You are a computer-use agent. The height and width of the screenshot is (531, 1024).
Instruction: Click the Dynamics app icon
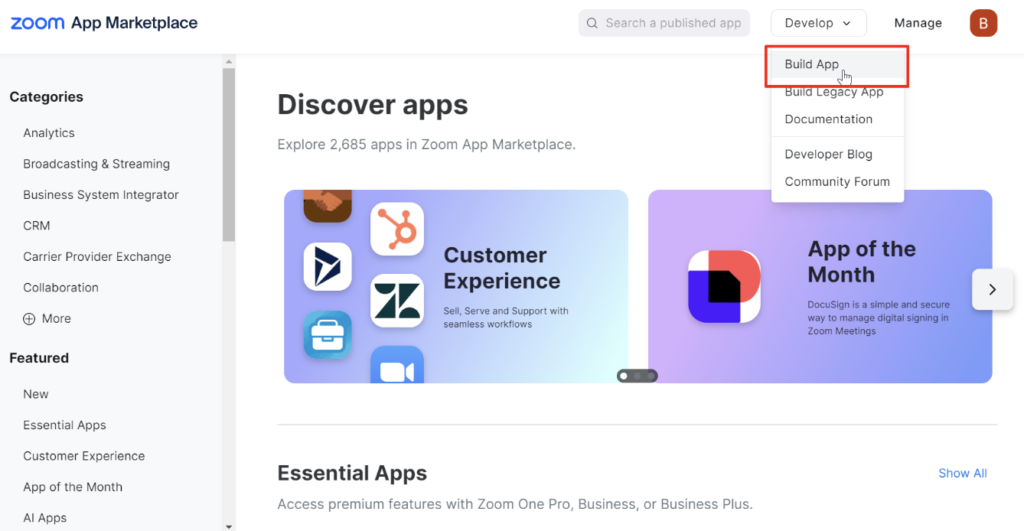coord(327,267)
